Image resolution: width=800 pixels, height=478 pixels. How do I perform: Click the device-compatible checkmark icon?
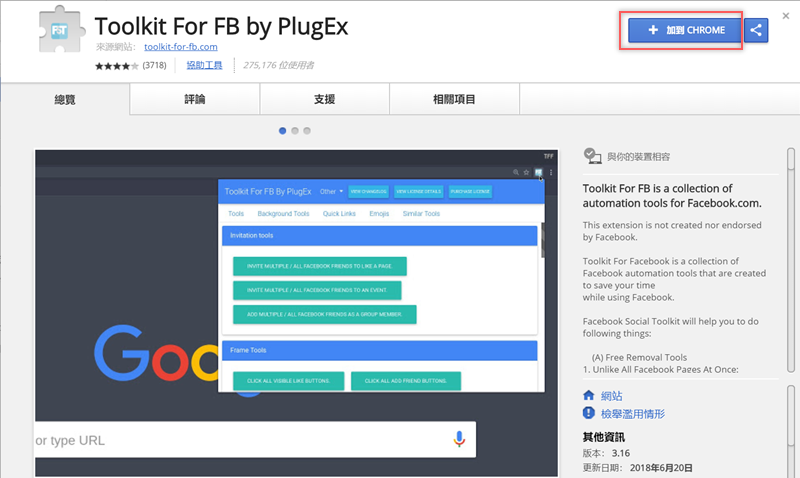coord(592,156)
